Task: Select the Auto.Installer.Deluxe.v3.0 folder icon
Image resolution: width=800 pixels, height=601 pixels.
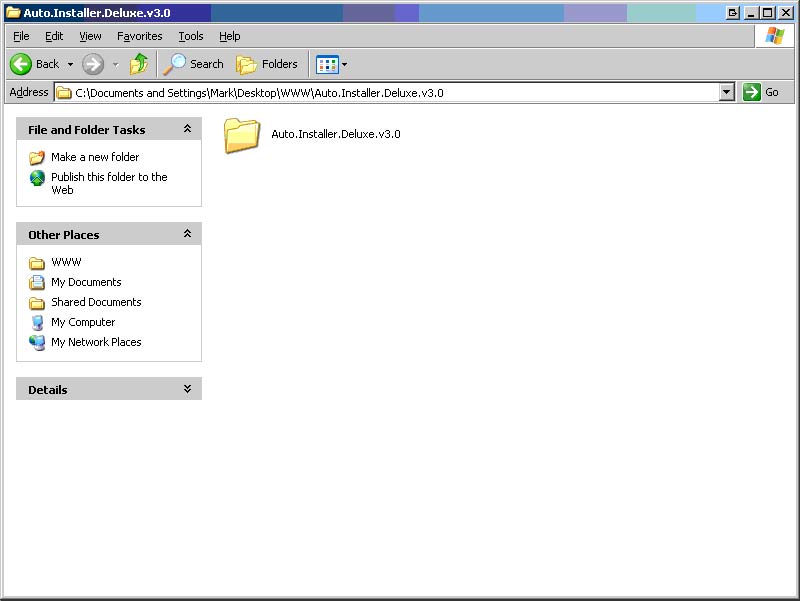Action: tap(242, 135)
